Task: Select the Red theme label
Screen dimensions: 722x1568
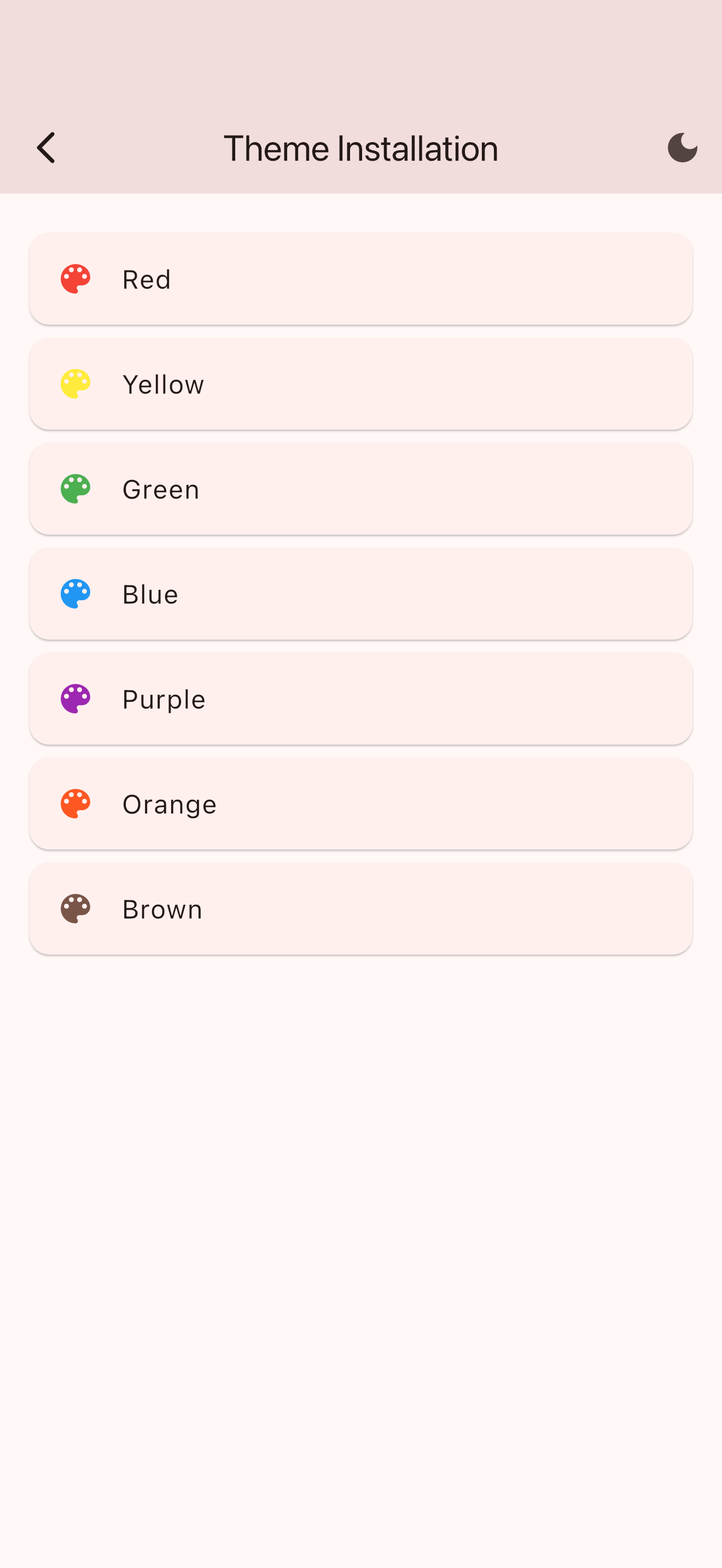Action: 147,279
